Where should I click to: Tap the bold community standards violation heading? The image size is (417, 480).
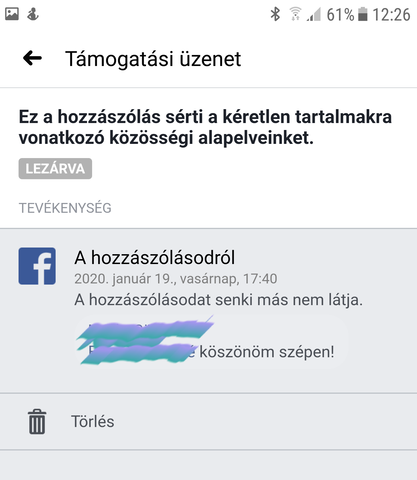click(205, 127)
